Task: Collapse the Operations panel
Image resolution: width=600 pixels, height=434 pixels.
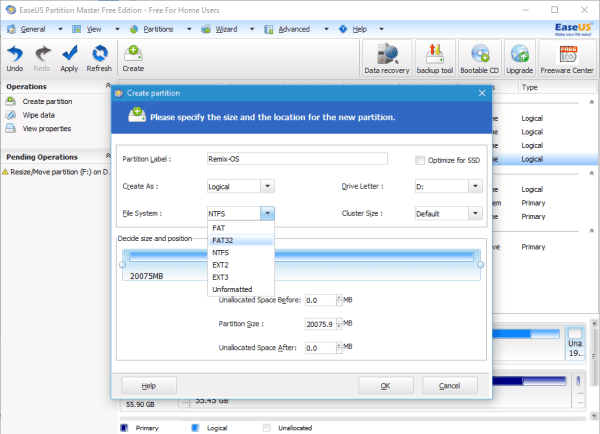Action: click(108, 85)
